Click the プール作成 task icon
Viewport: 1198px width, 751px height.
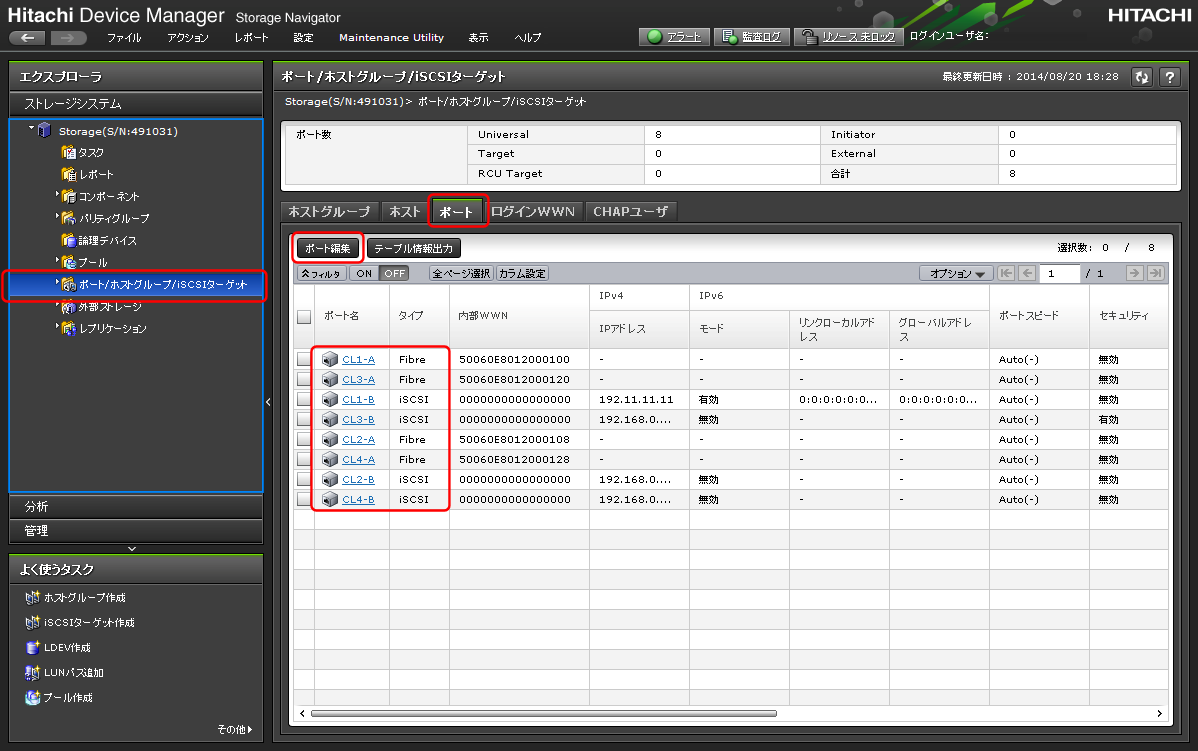32,698
